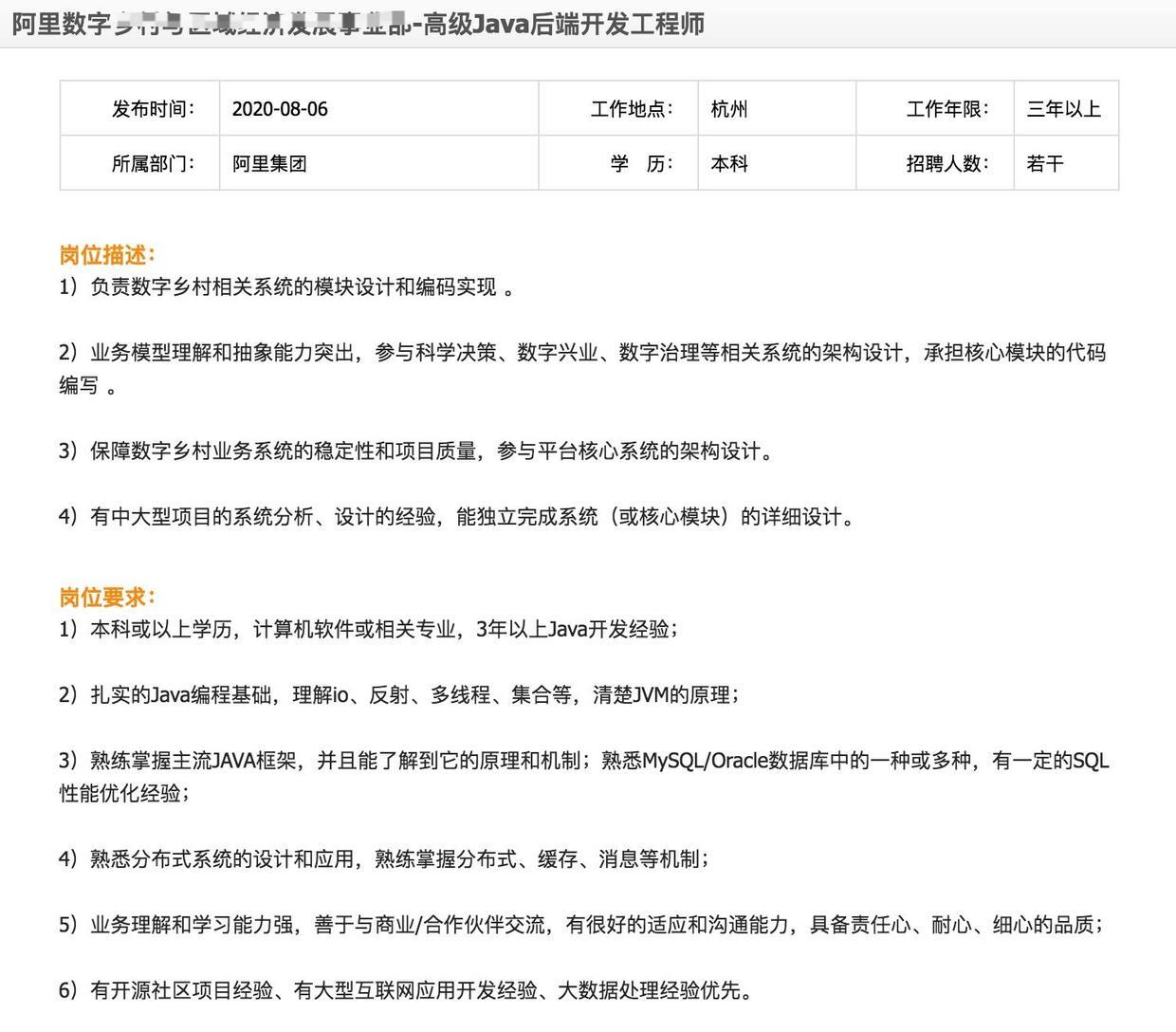The width and height of the screenshot is (1176, 1032).
Task: Click the orange 岗位要求 heading
Action: (x=107, y=597)
